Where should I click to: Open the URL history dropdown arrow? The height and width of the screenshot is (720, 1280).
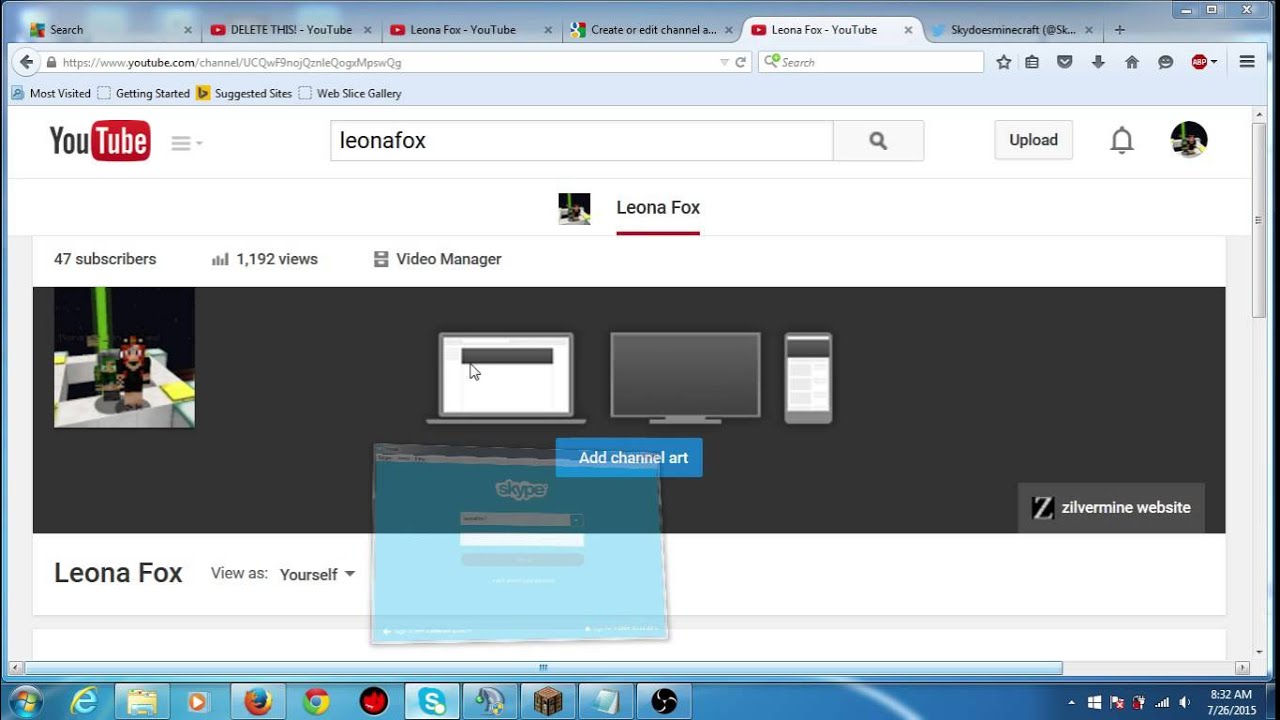pos(724,62)
